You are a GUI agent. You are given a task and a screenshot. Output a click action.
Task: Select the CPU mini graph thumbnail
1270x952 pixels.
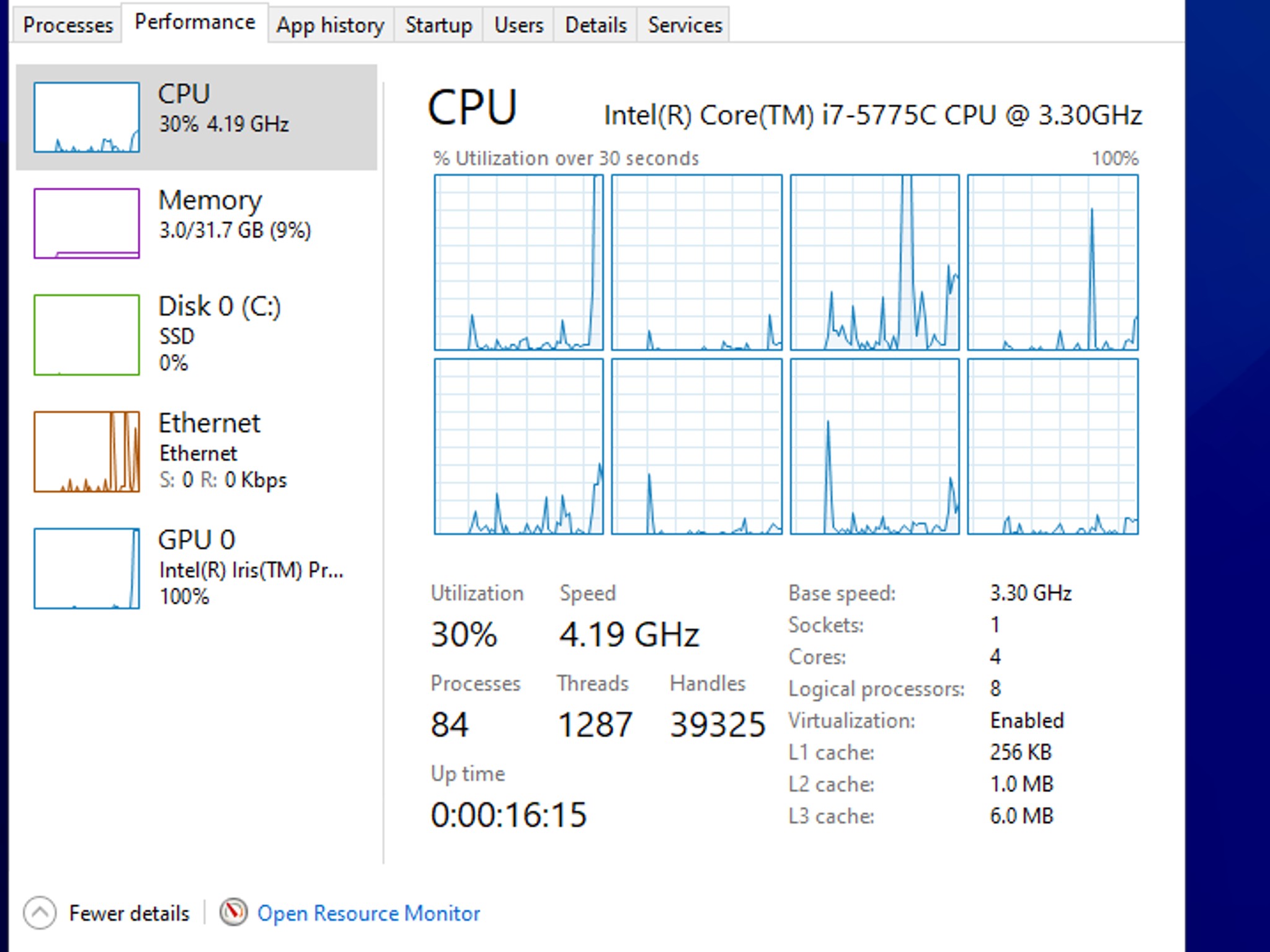(x=87, y=117)
